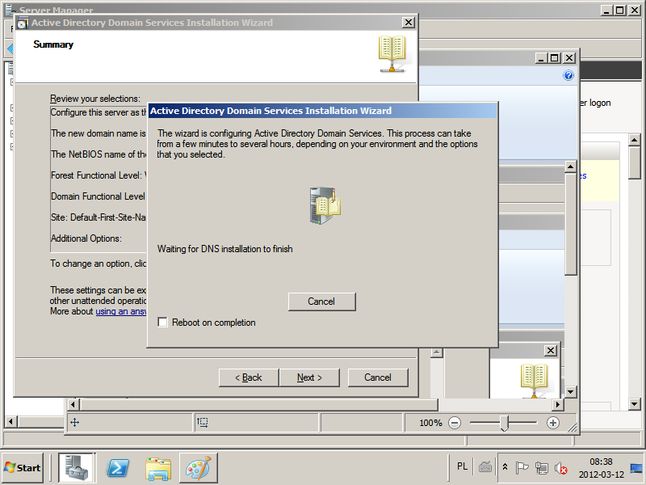Click the Show desktop icon

[637, 468]
